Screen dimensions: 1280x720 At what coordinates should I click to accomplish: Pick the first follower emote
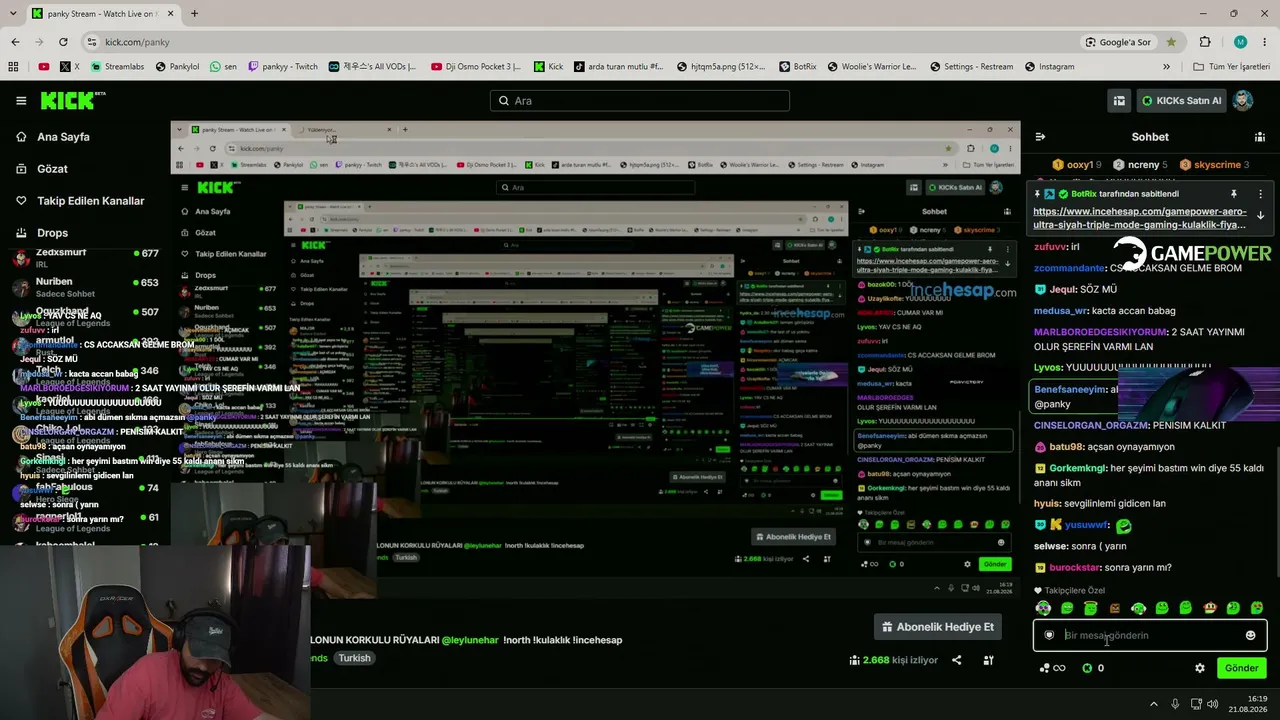point(1043,608)
